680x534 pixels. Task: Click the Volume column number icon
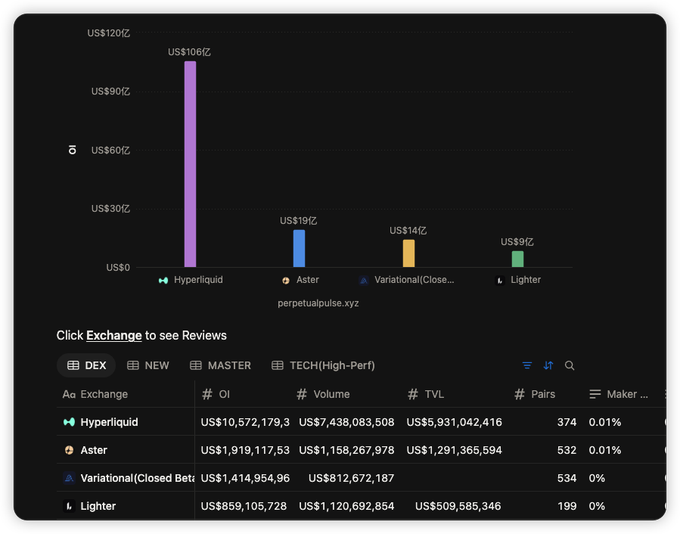coord(301,394)
